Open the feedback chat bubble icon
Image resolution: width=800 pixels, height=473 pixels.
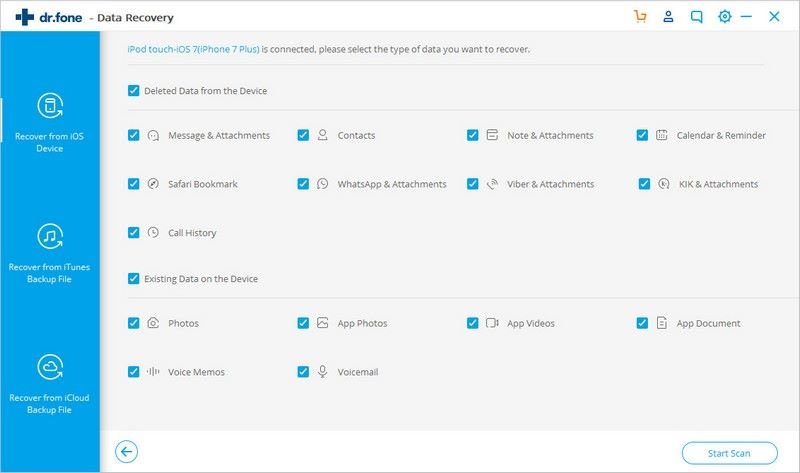[696, 17]
